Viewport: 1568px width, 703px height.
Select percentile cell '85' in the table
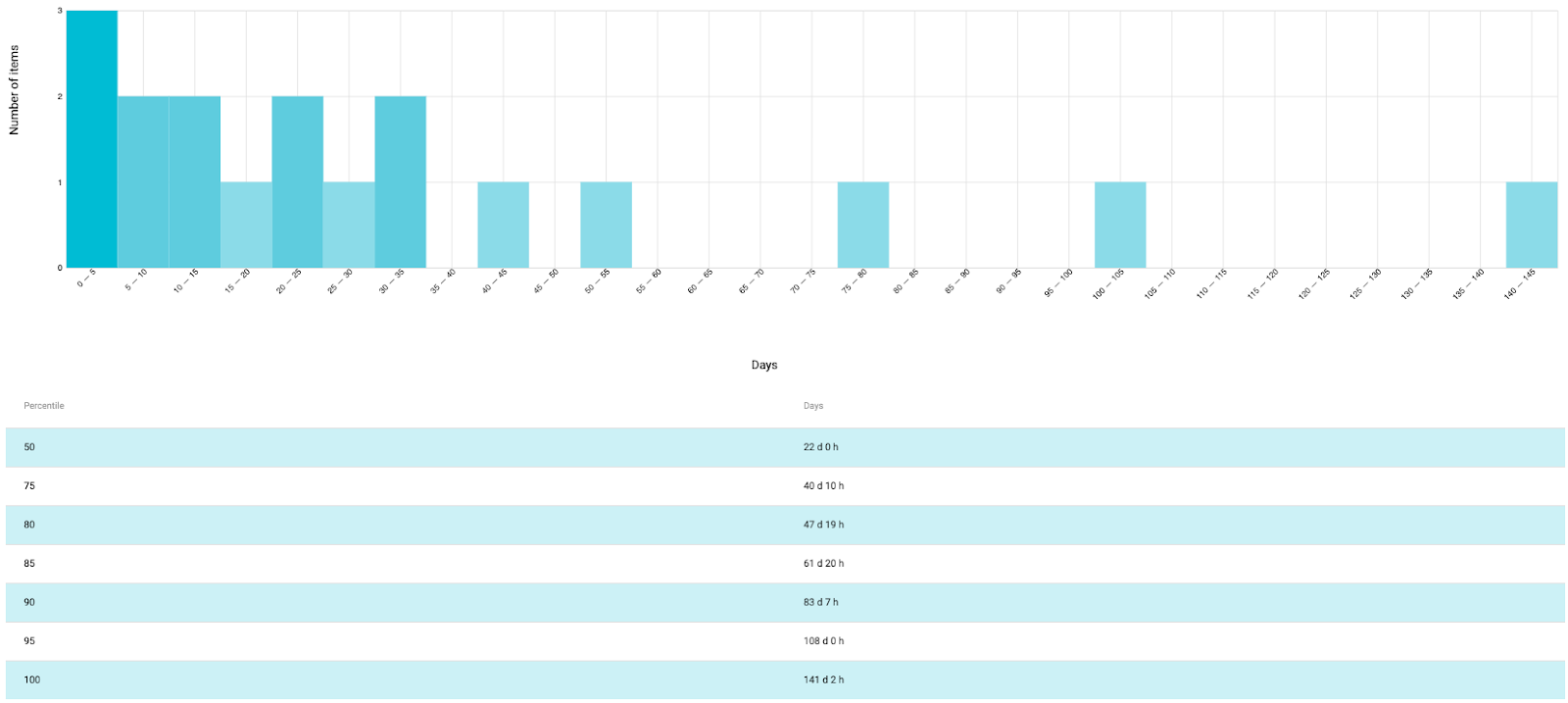29,564
